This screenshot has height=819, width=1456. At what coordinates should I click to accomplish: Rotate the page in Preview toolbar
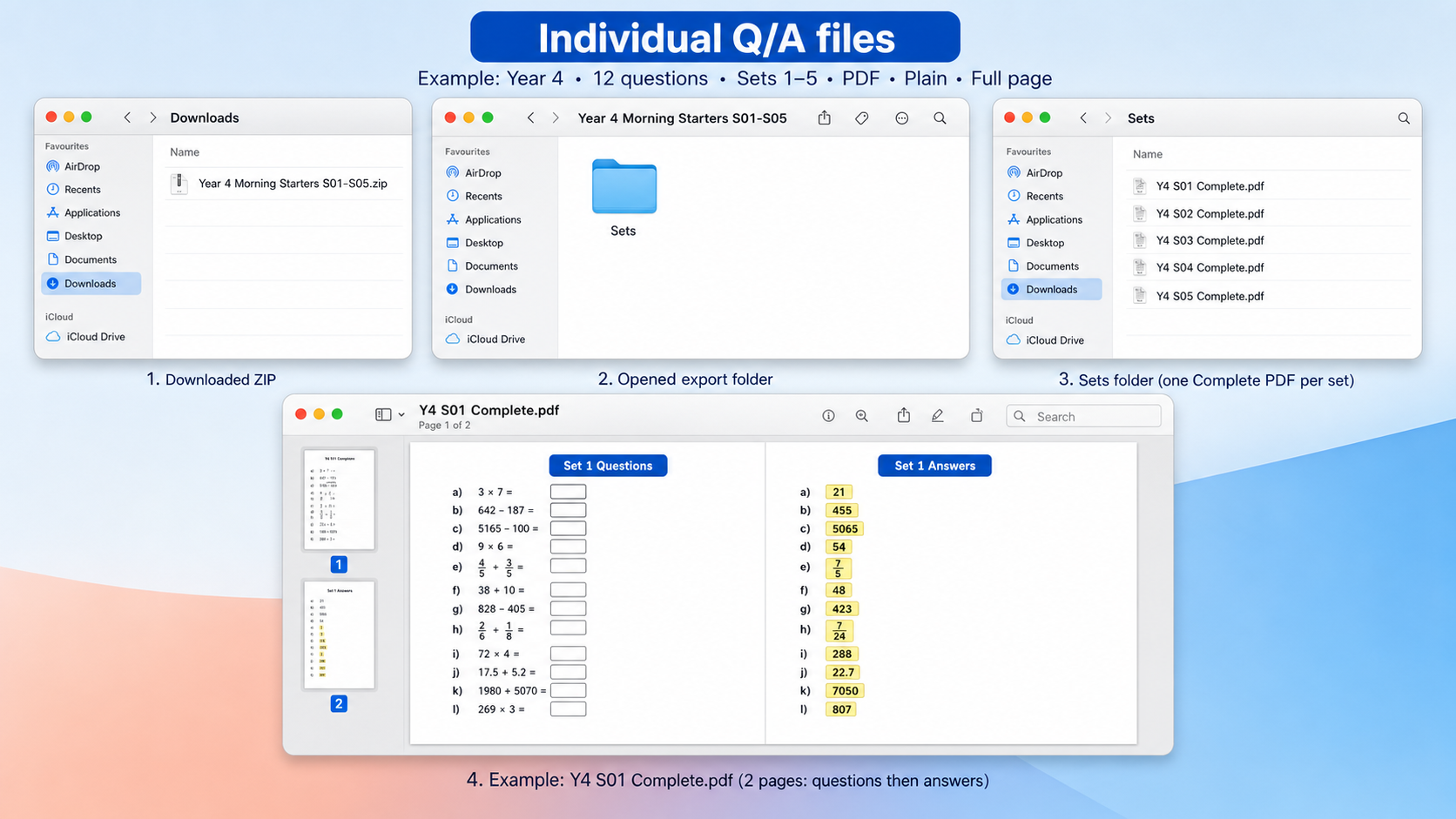coord(977,416)
